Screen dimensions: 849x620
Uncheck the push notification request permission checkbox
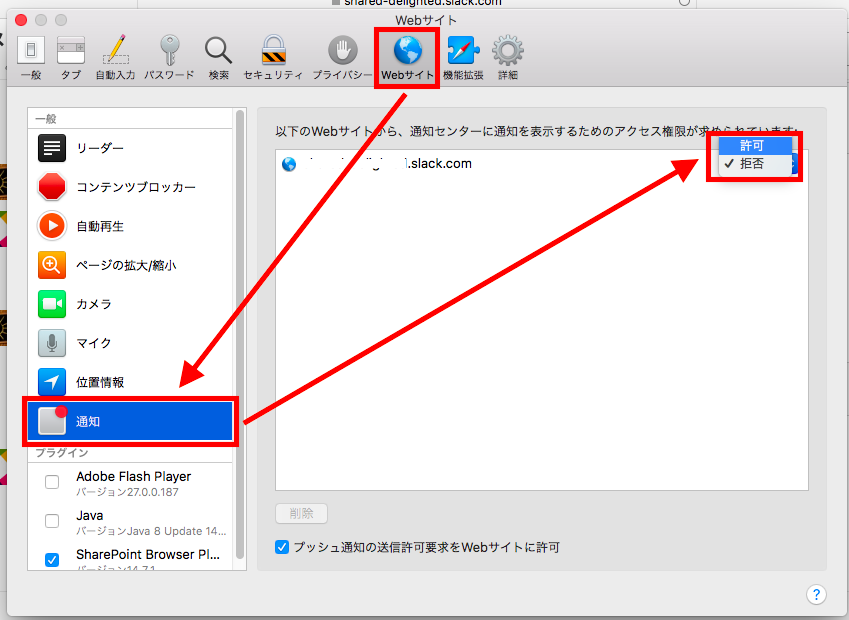point(282,547)
